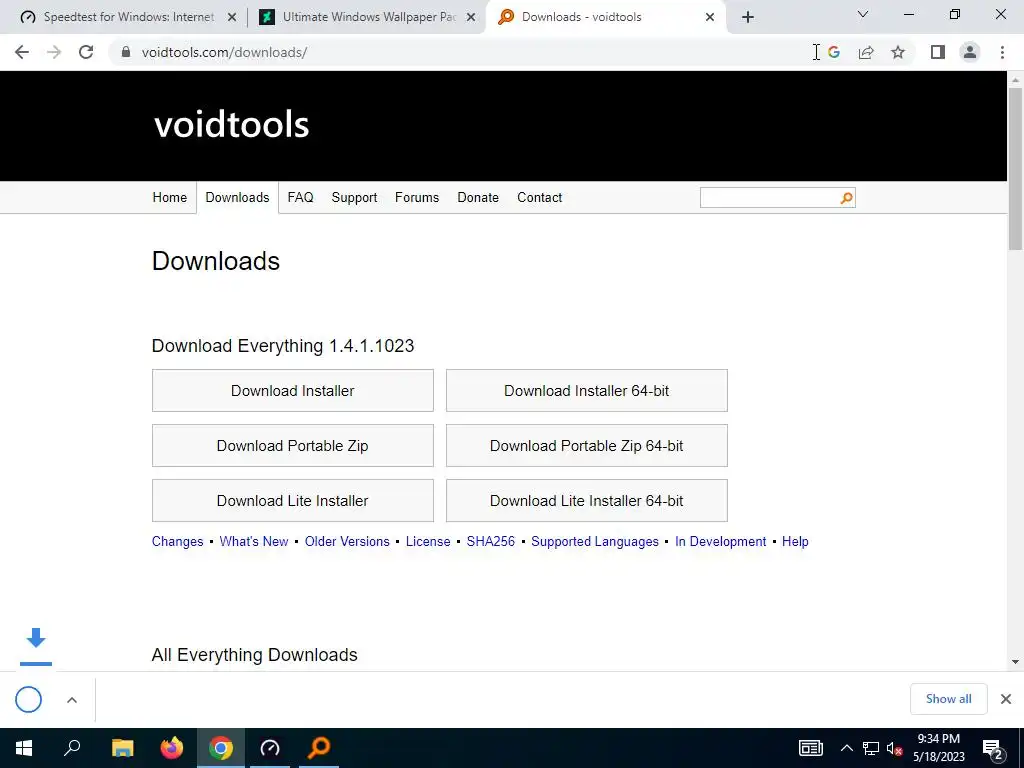The image size is (1024, 768).
Task: Open the Home menu item
Action: pos(170,197)
